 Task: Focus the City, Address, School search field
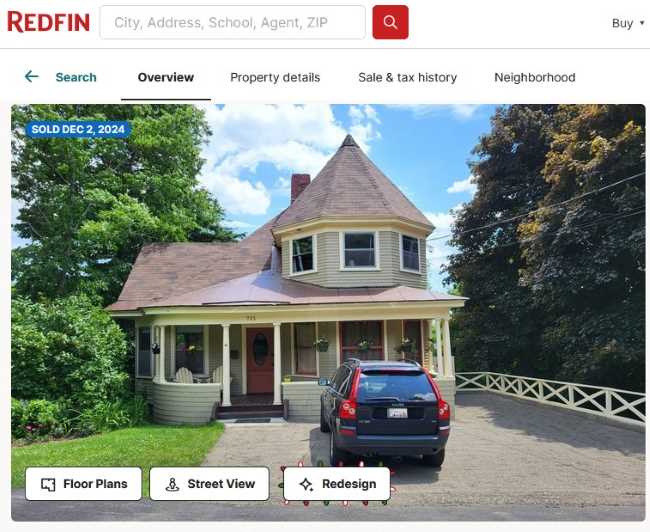tap(233, 22)
